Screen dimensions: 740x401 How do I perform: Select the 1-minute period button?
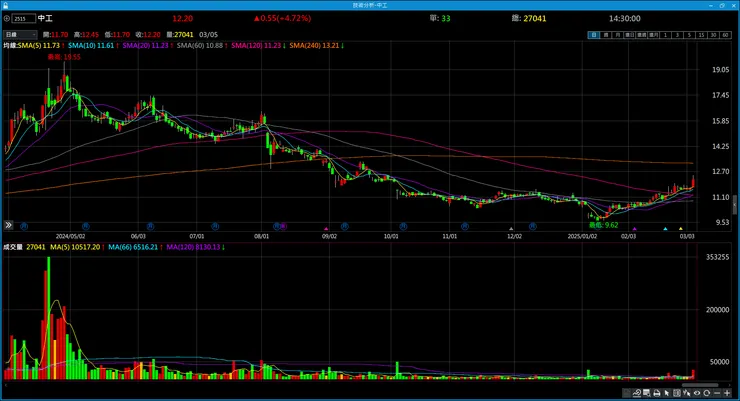[x=665, y=35]
